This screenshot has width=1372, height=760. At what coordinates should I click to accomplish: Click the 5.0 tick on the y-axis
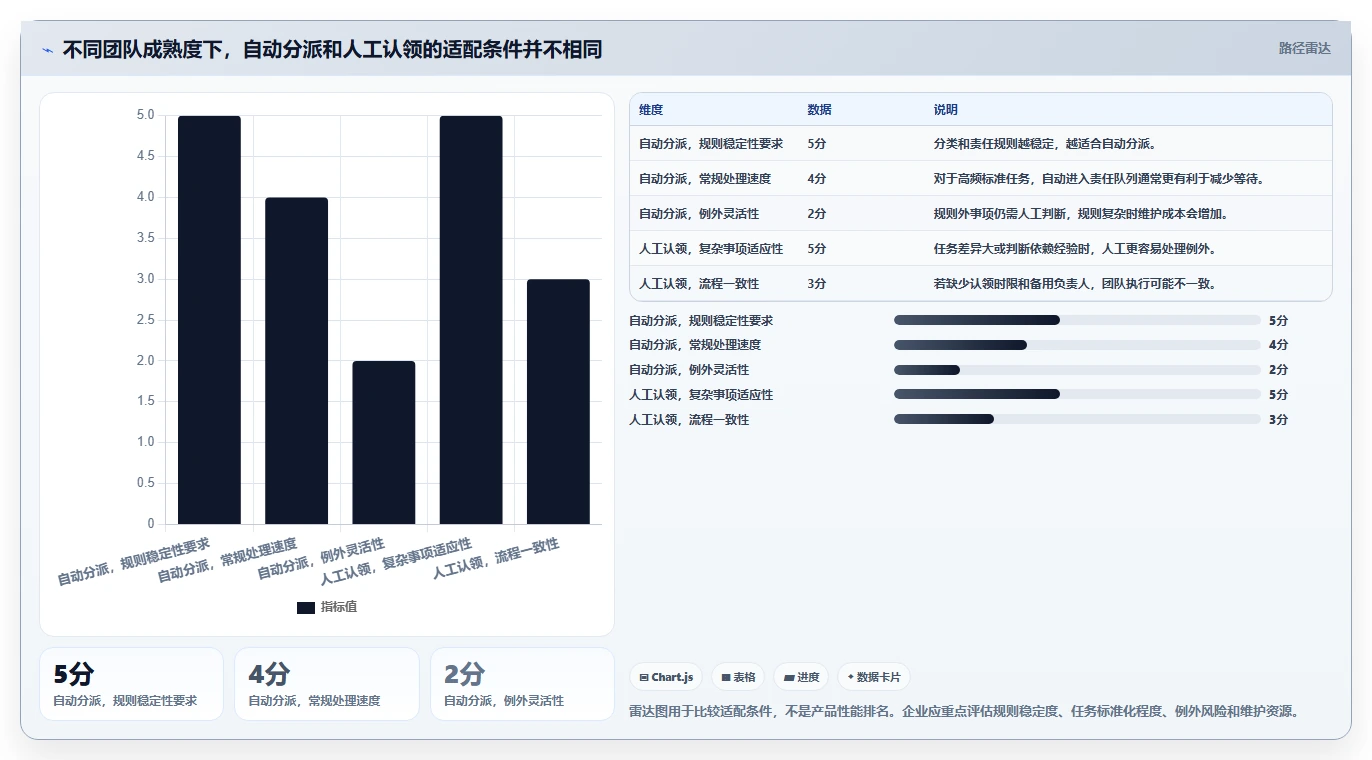[x=145, y=115]
